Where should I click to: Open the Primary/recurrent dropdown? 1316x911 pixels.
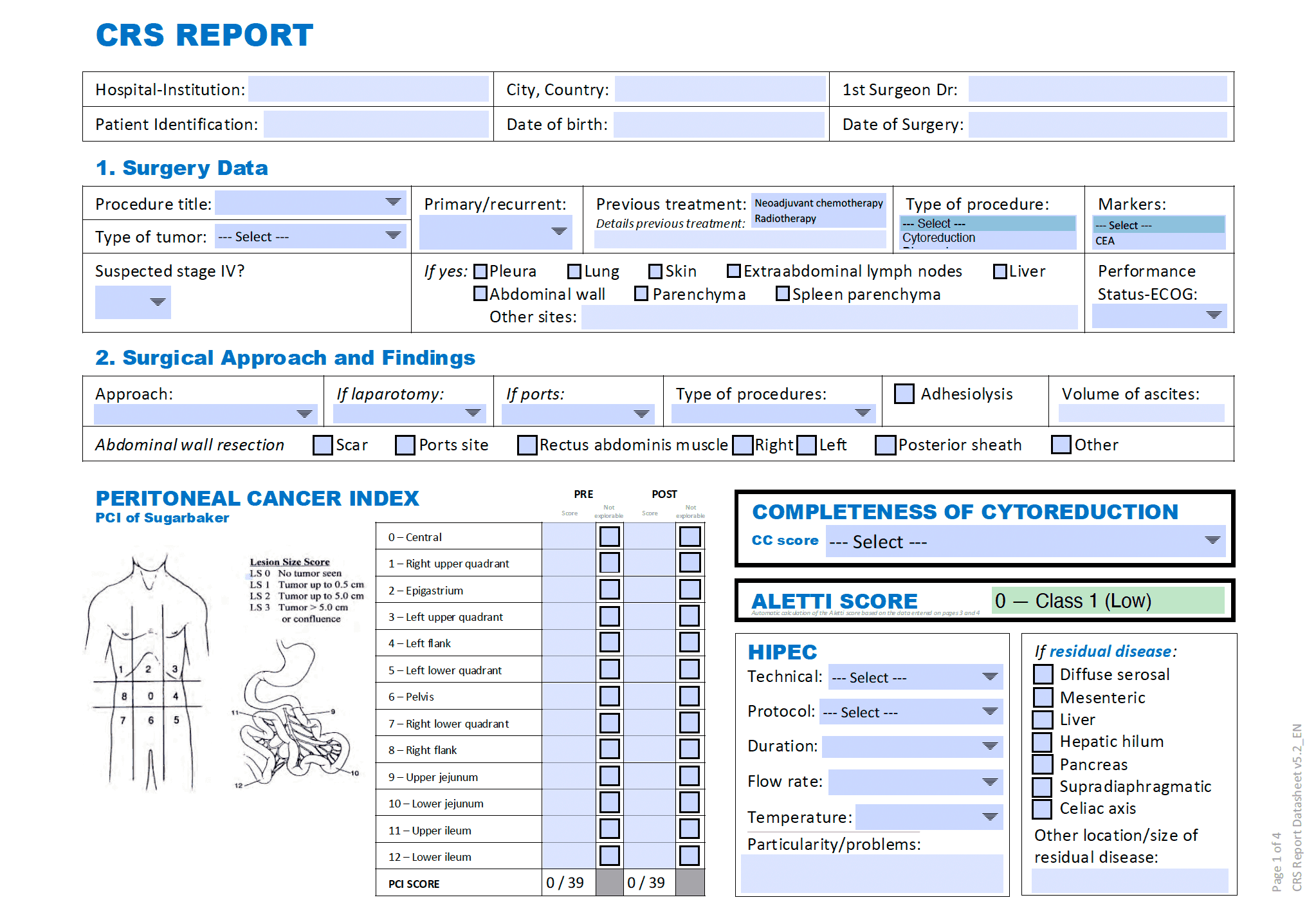495,232
